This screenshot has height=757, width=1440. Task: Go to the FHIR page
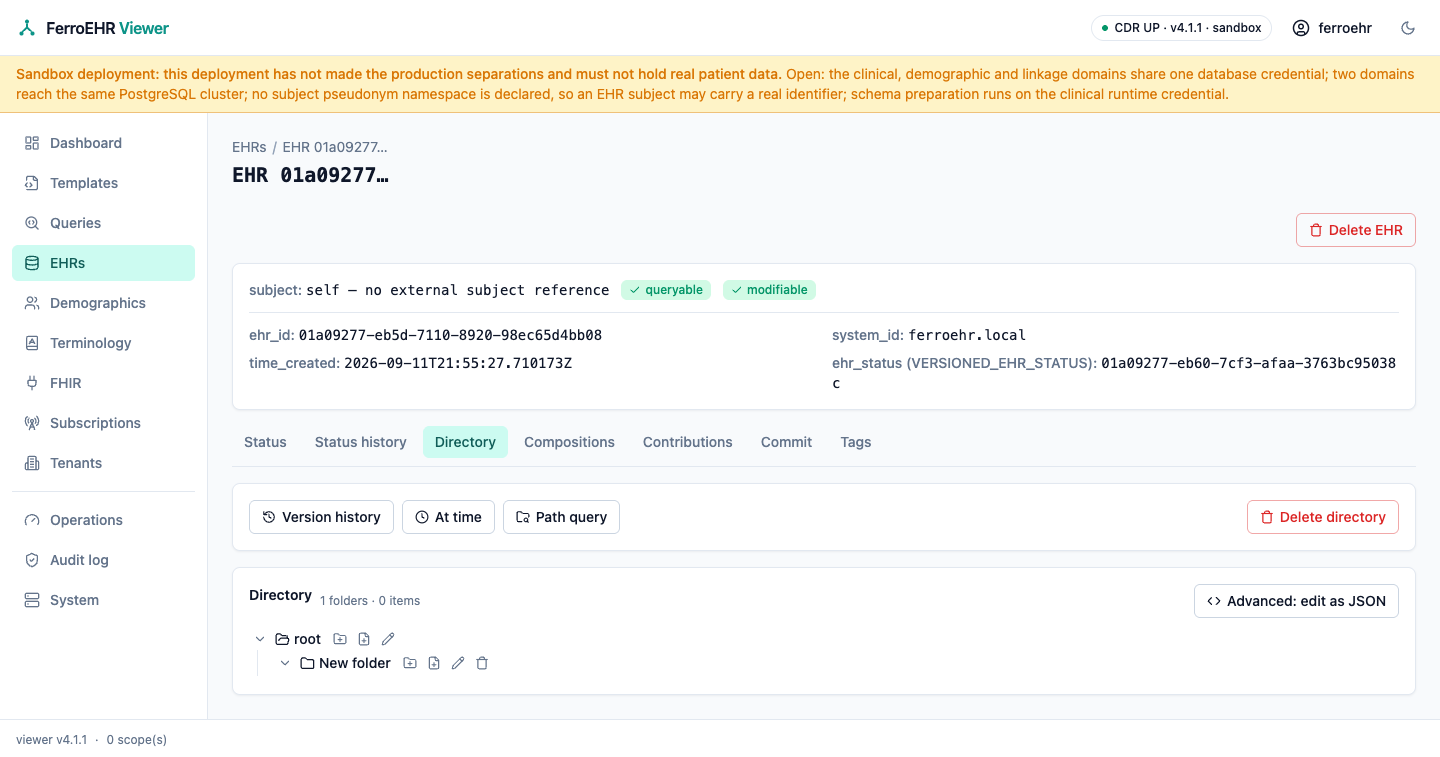[x=103, y=383]
